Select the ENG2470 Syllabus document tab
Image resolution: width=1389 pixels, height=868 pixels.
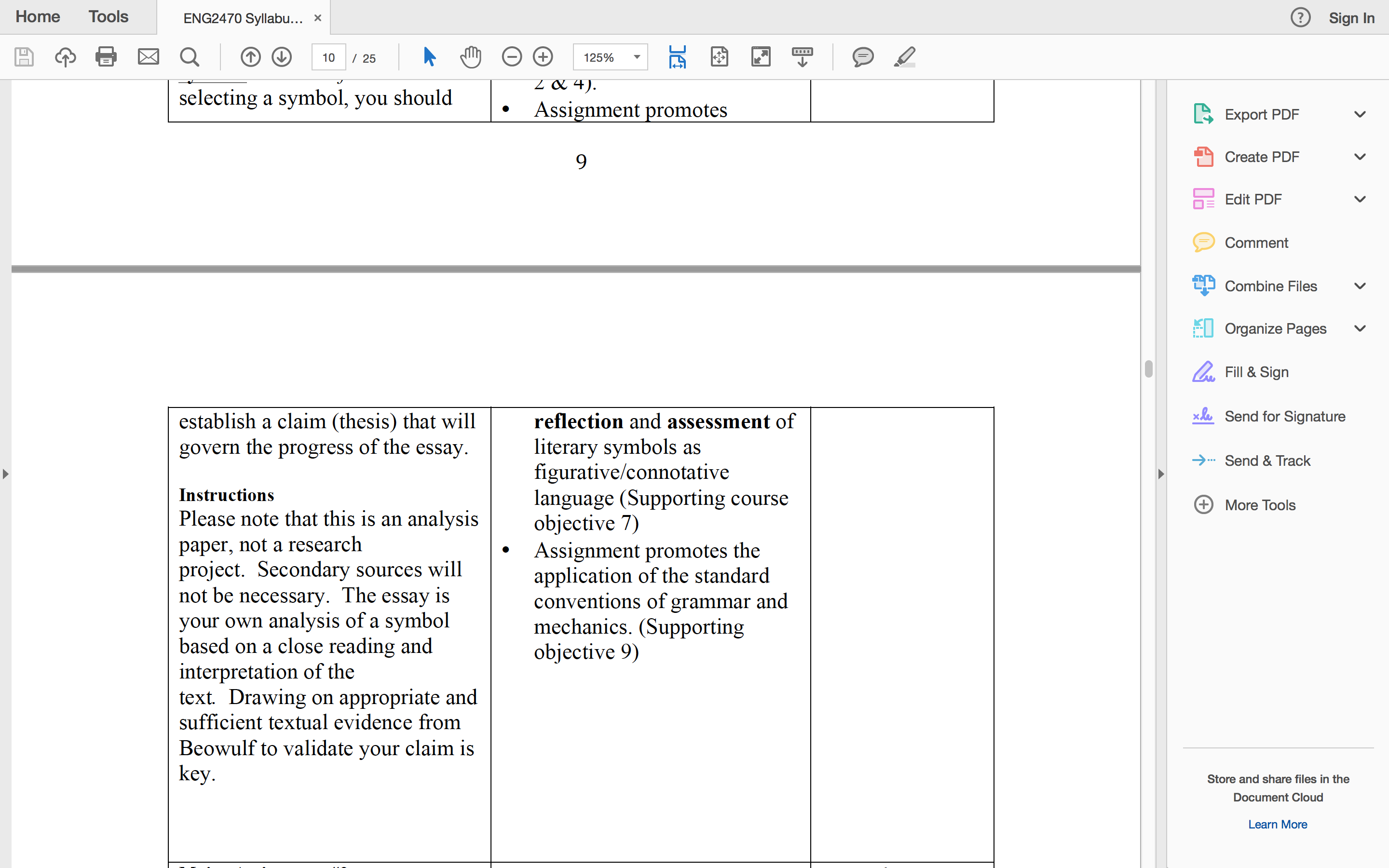click(x=243, y=18)
